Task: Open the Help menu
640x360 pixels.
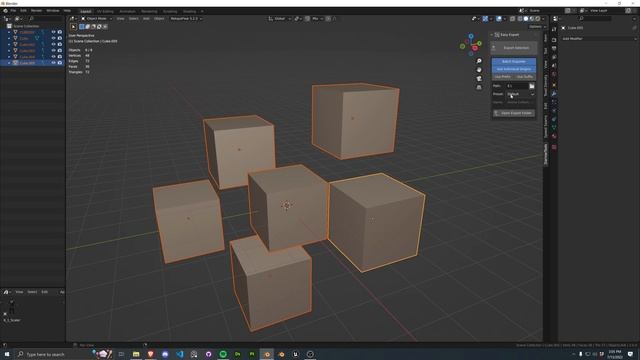Action: point(67,11)
